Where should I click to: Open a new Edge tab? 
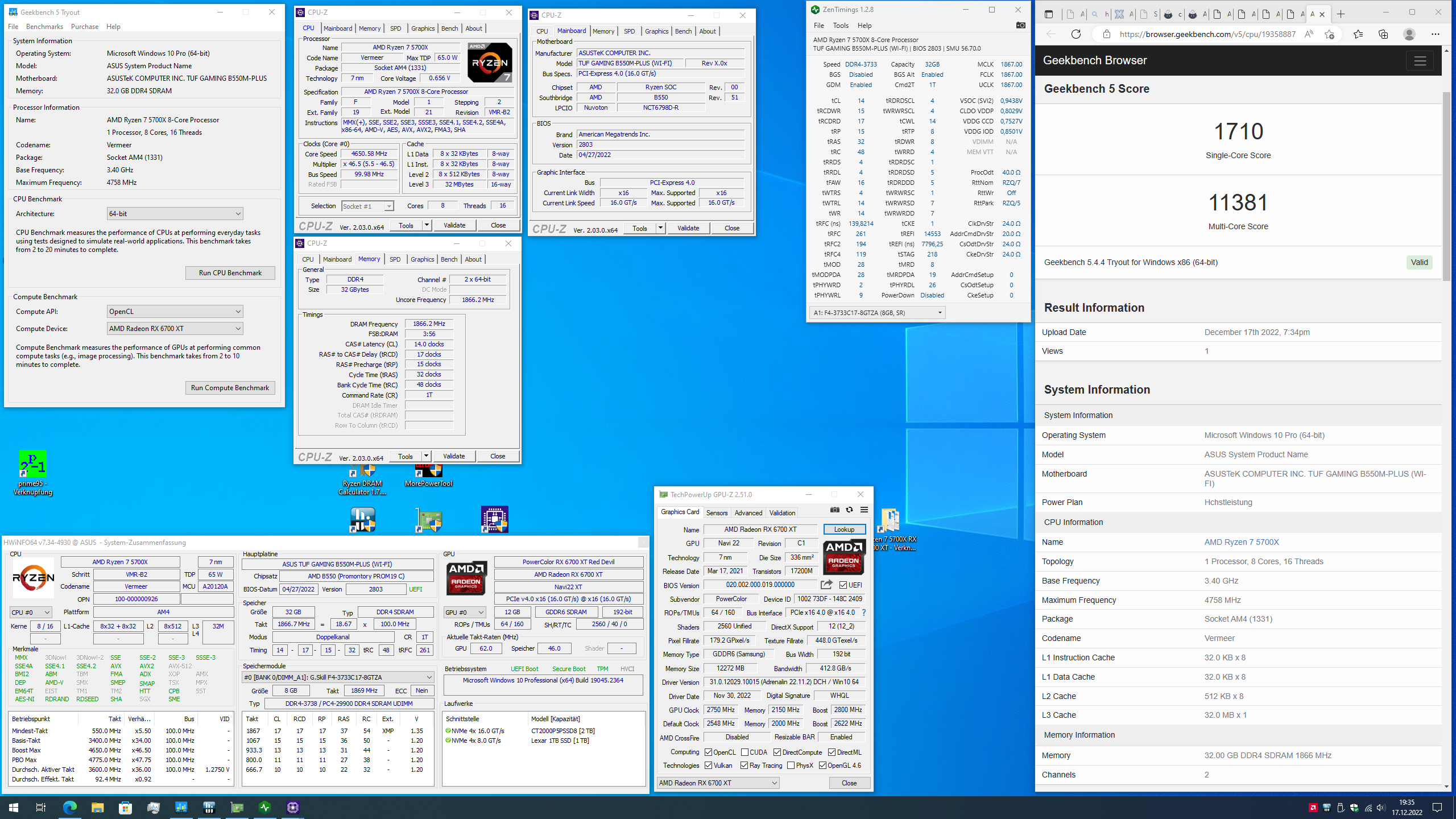(1341, 14)
